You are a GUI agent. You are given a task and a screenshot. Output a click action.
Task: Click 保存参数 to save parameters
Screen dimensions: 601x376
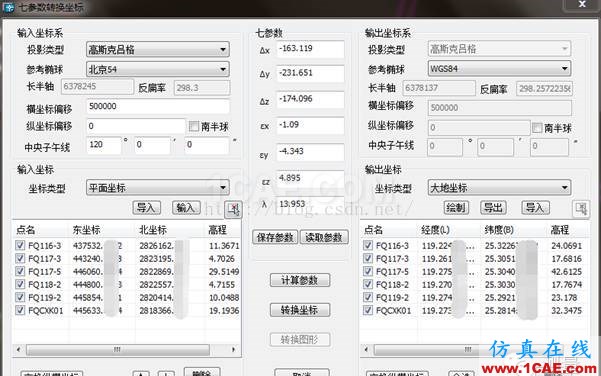[x=275, y=237]
